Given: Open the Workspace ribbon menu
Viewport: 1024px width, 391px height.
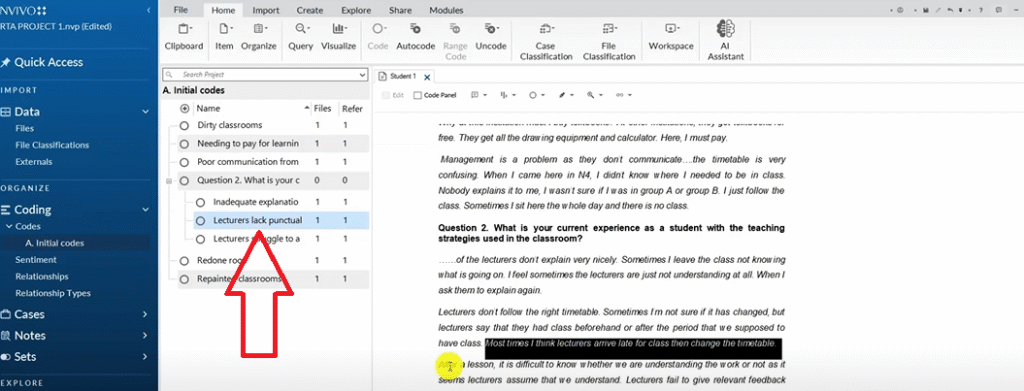Looking at the screenshot, I should point(671,37).
